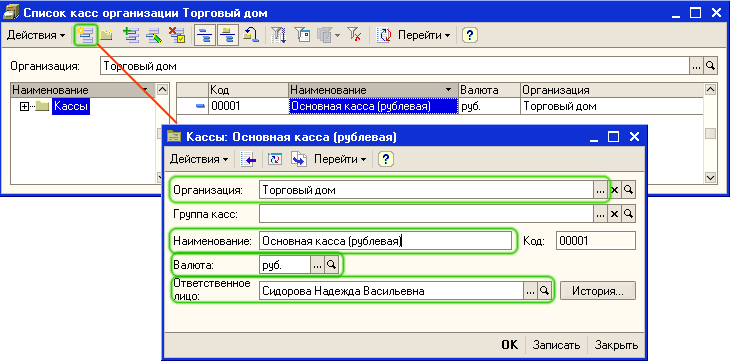This screenshot has height=361, width=731.
Task: Select the Основная касса (рублевая) row cell
Action: [x=373, y=106]
